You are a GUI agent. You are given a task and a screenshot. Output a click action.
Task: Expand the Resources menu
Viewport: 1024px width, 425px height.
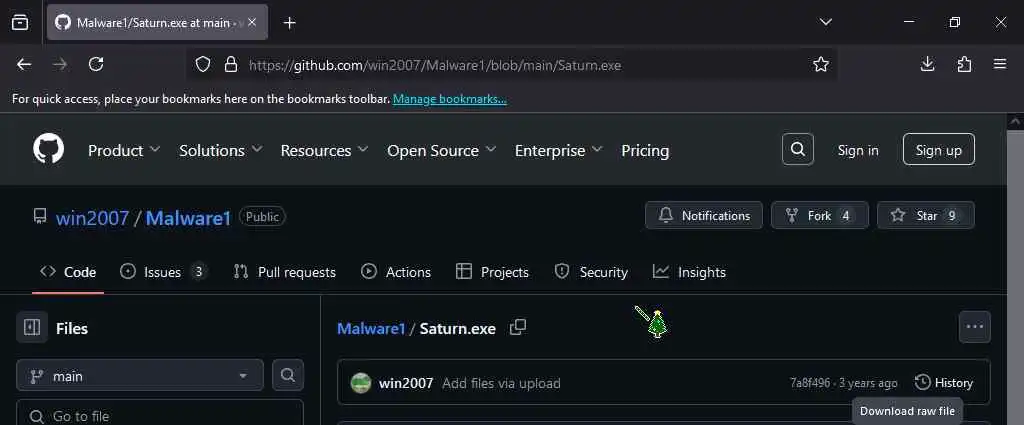click(x=325, y=150)
